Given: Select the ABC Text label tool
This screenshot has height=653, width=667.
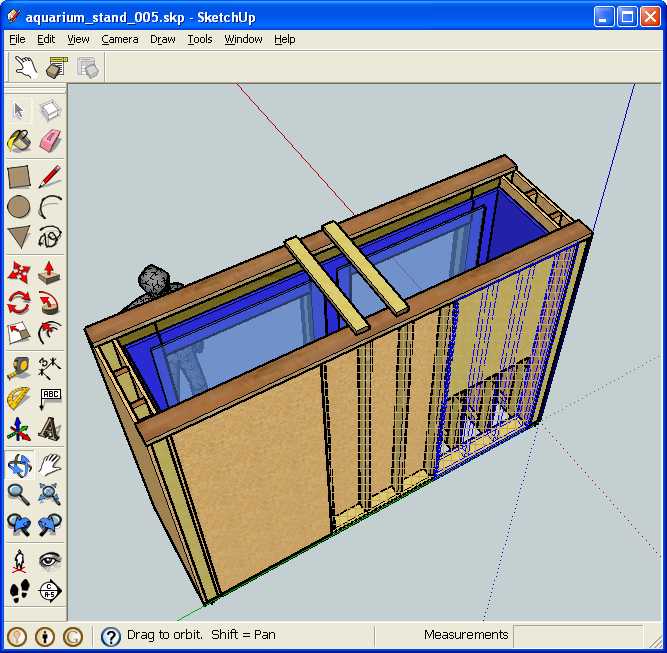Looking at the screenshot, I should (x=50, y=399).
